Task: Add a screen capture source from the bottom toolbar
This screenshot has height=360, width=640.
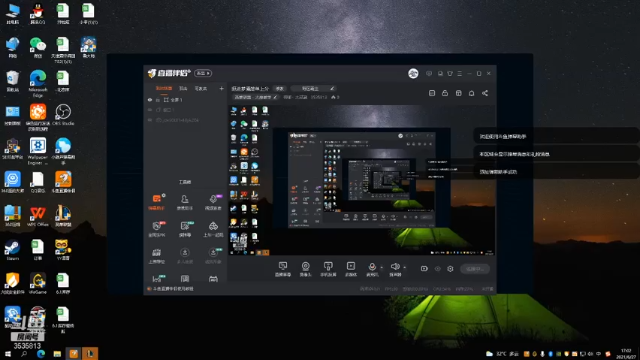Action: coord(282,269)
